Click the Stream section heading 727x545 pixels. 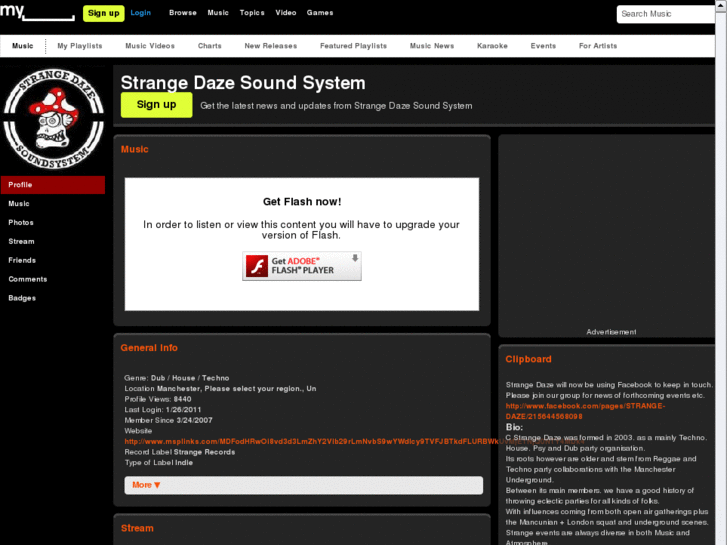coord(137,528)
